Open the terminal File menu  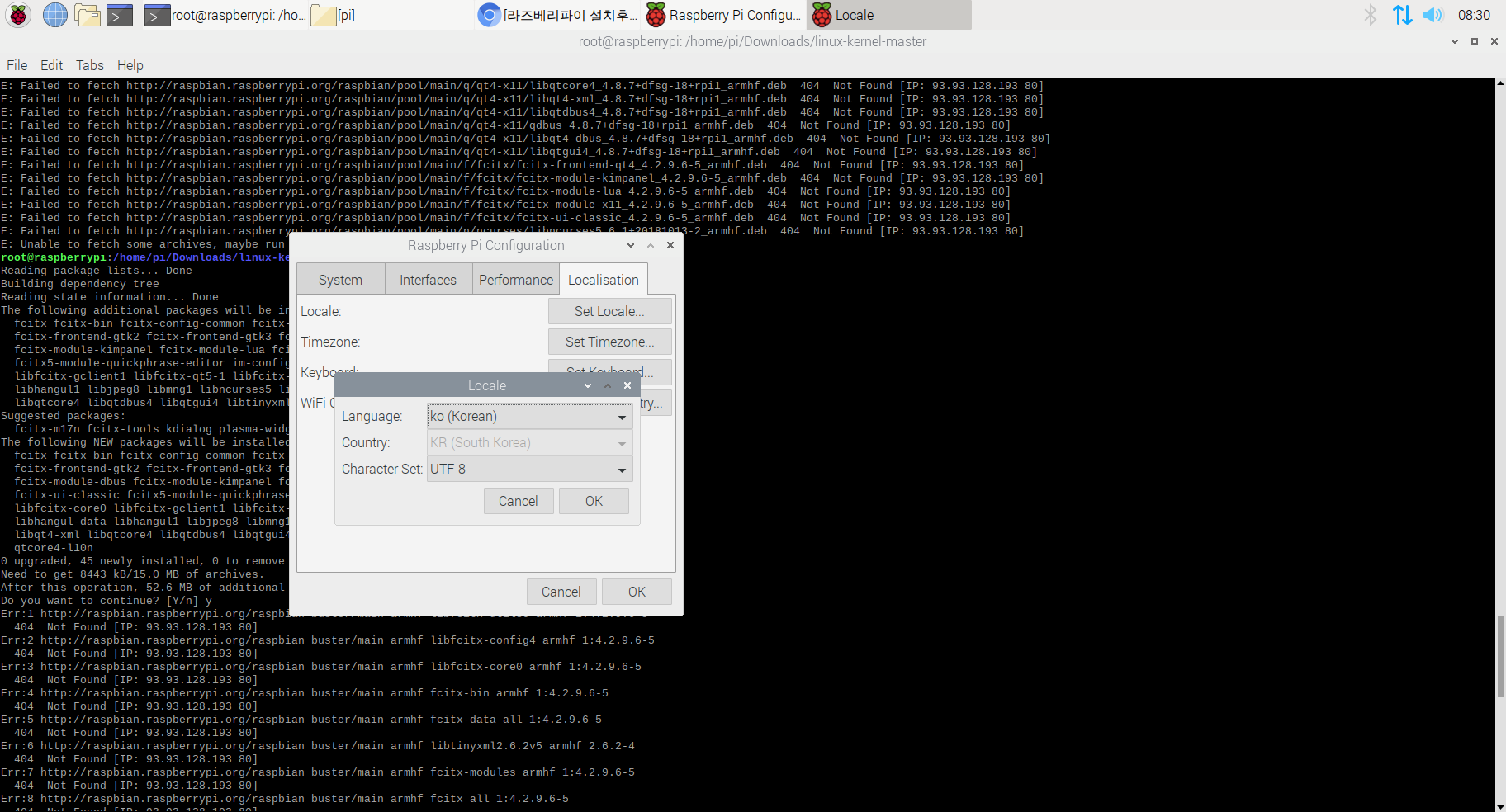(x=17, y=65)
